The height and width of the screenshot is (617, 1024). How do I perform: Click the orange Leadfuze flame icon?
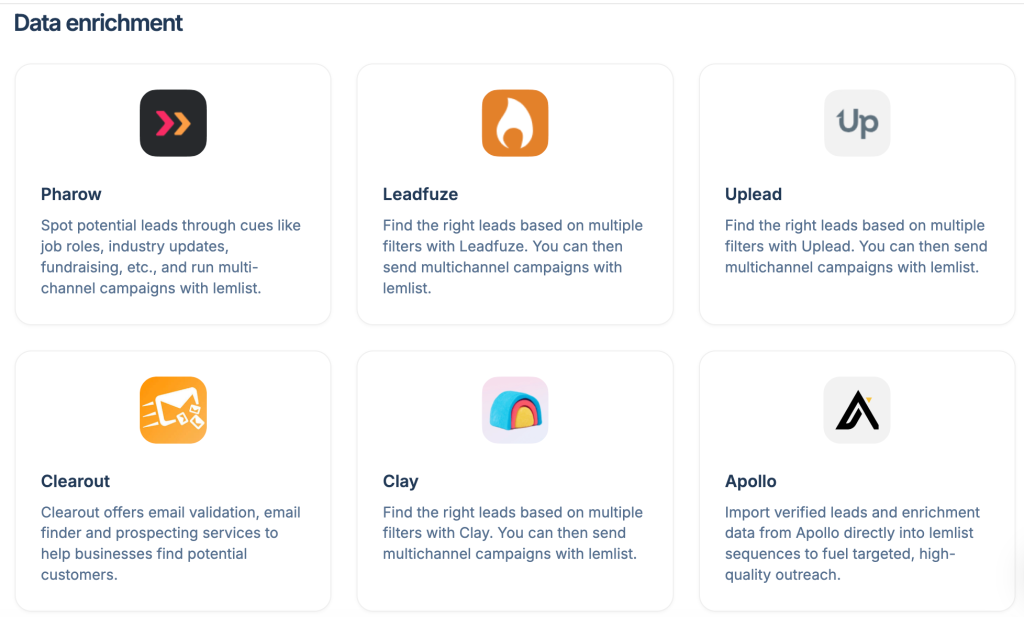514,122
